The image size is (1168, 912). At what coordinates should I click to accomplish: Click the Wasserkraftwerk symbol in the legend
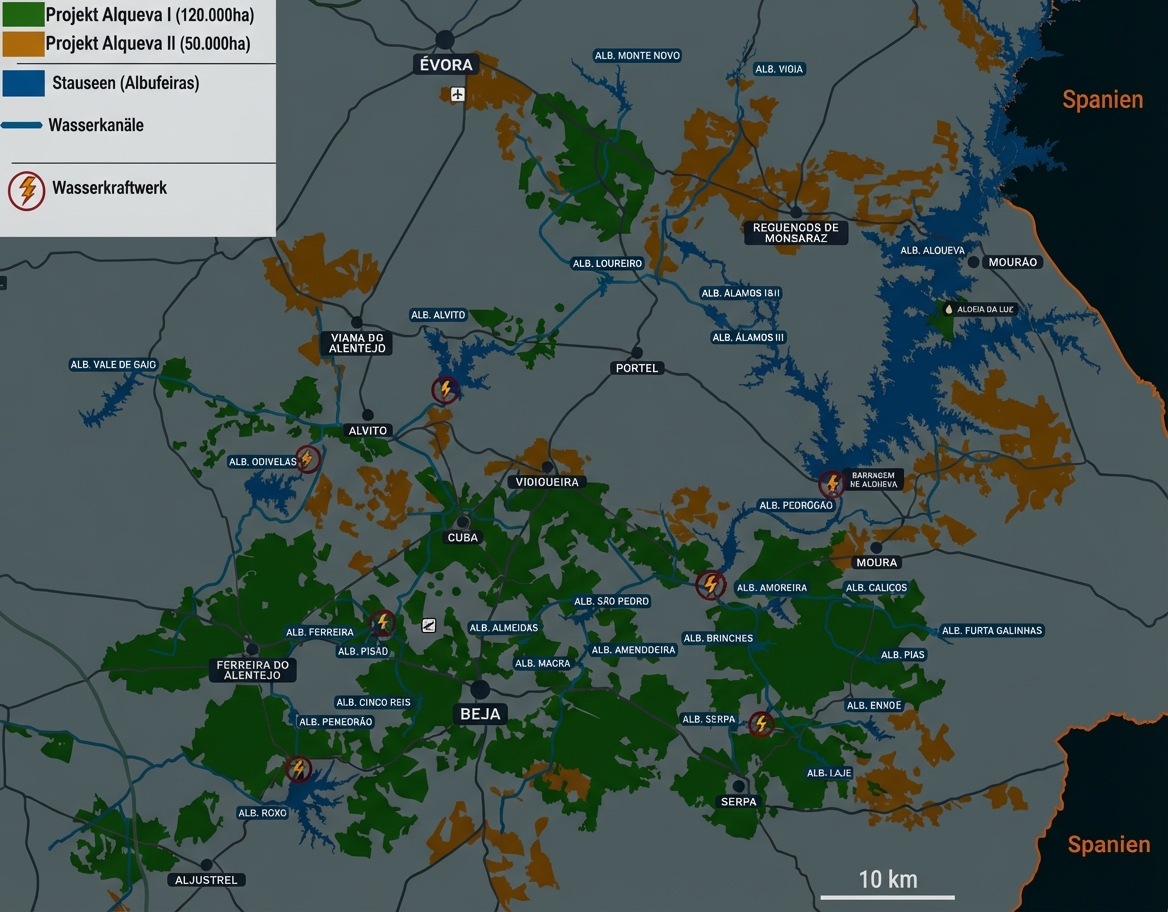(x=24, y=188)
